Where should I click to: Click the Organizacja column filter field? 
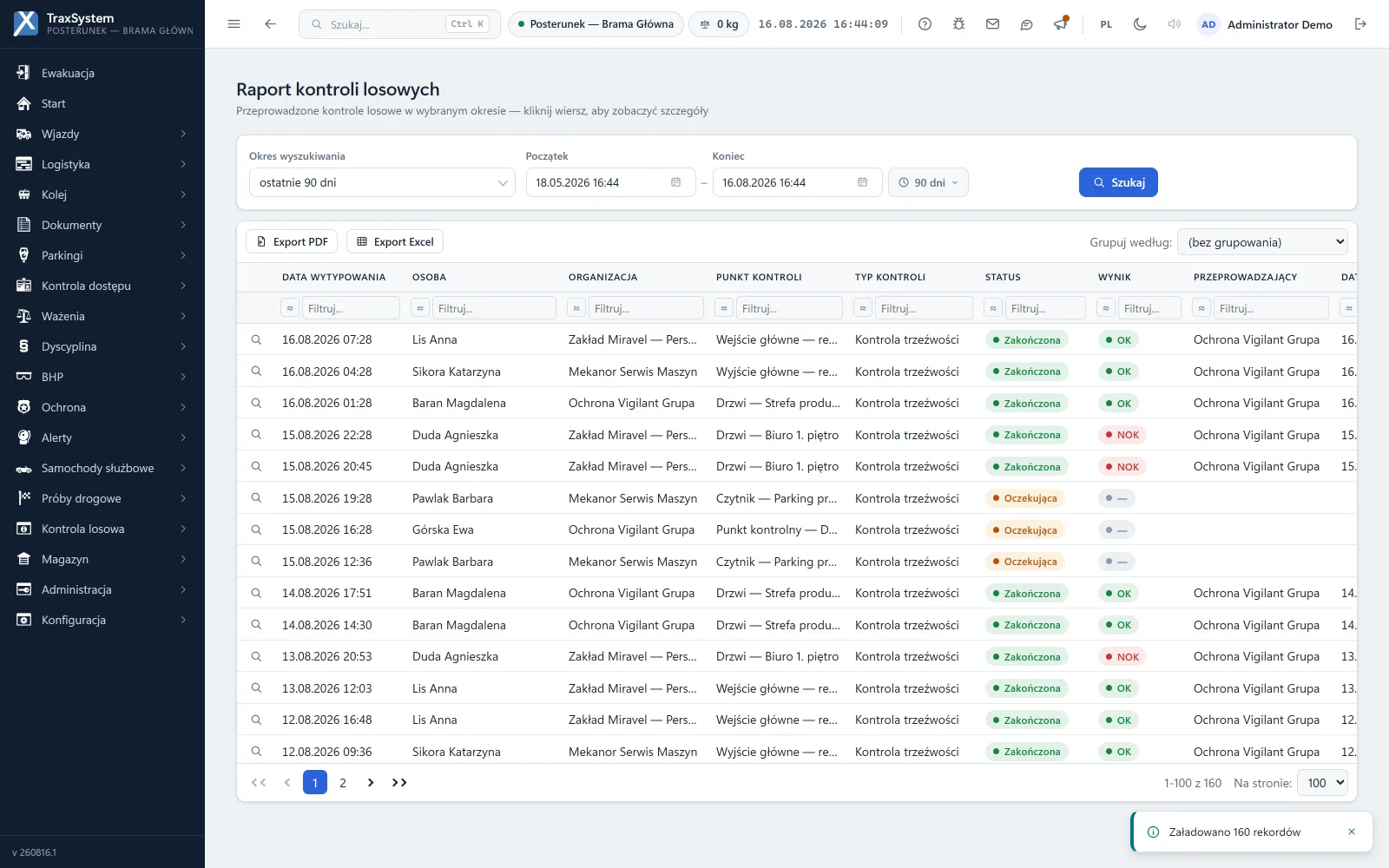(645, 308)
